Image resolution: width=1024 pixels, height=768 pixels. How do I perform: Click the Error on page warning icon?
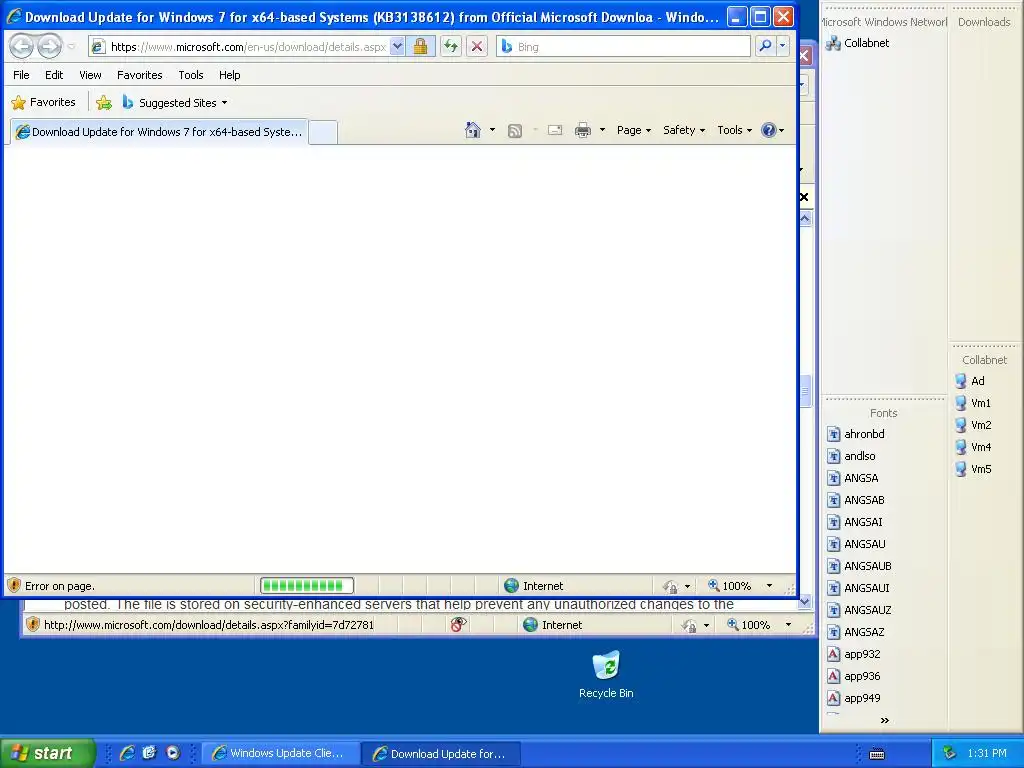pyautogui.click(x=14, y=586)
